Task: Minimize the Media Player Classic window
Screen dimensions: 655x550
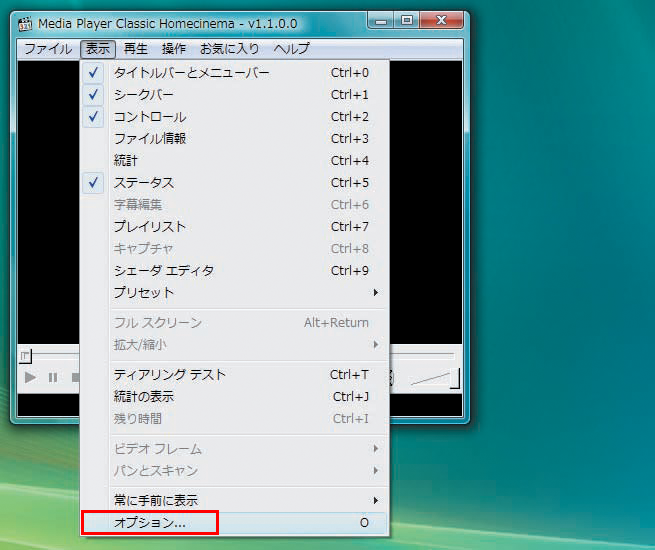Action: click(x=381, y=20)
